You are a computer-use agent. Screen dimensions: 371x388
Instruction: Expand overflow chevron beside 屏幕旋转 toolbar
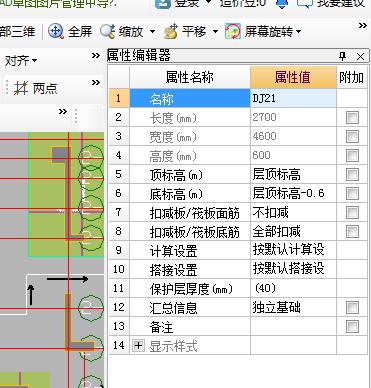pyautogui.click(x=363, y=26)
